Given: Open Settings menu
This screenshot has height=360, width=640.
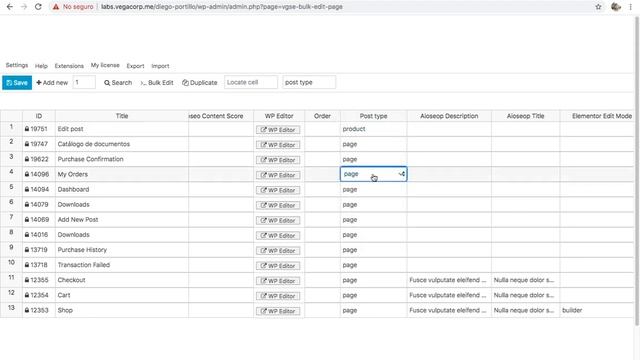Looking at the screenshot, I should click(x=17, y=65).
